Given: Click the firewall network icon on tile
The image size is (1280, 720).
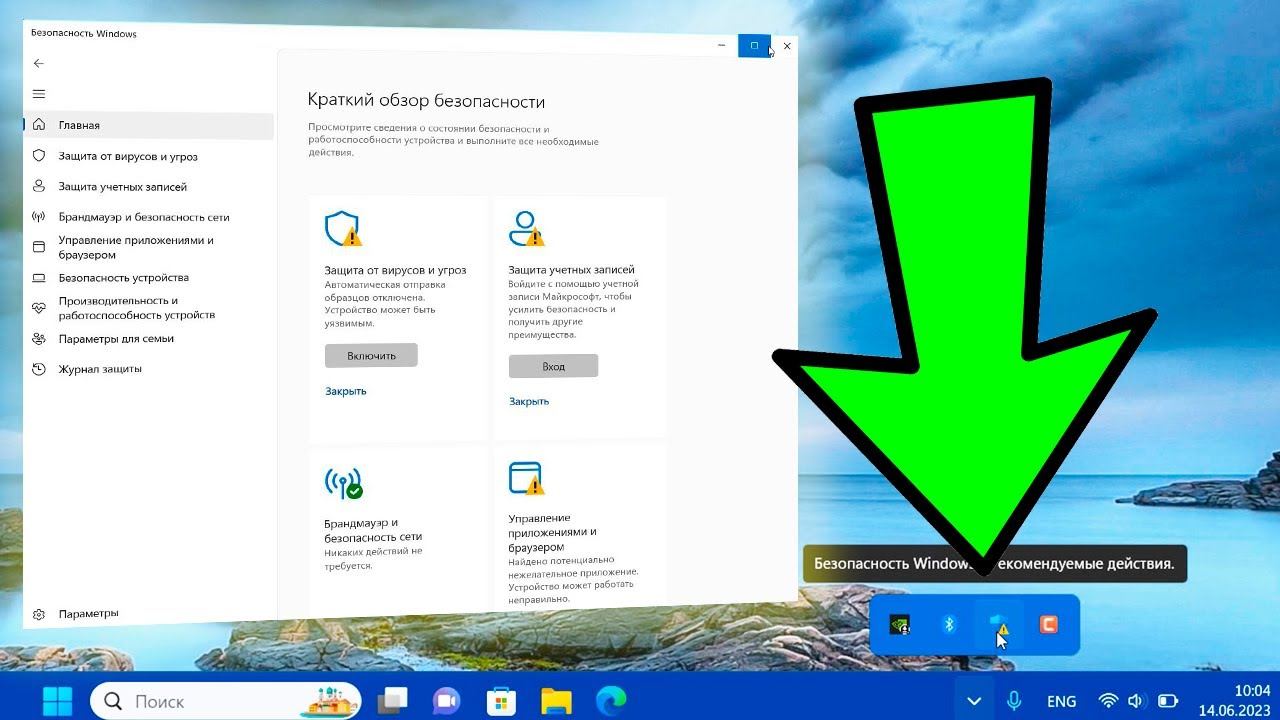Looking at the screenshot, I should click(x=343, y=484).
